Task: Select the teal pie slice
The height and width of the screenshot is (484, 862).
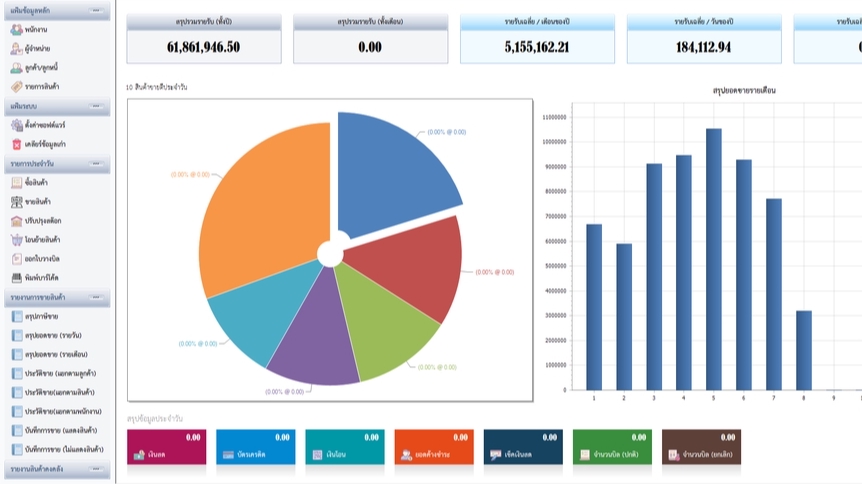Action: tap(264, 316)
